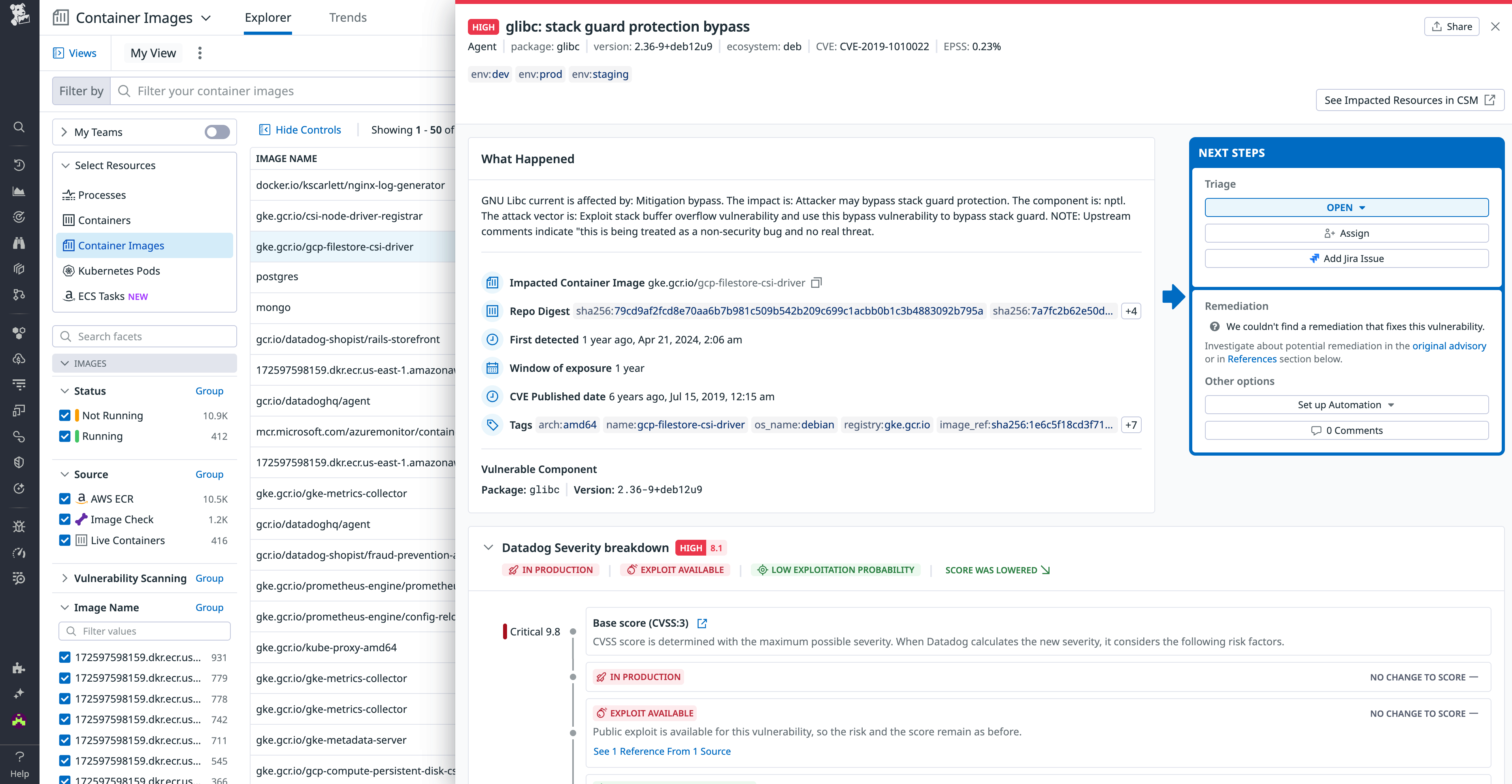Uncheck the Running status checkbox
The width and height of the screenshot is (1512, 784).
(64, 436)
